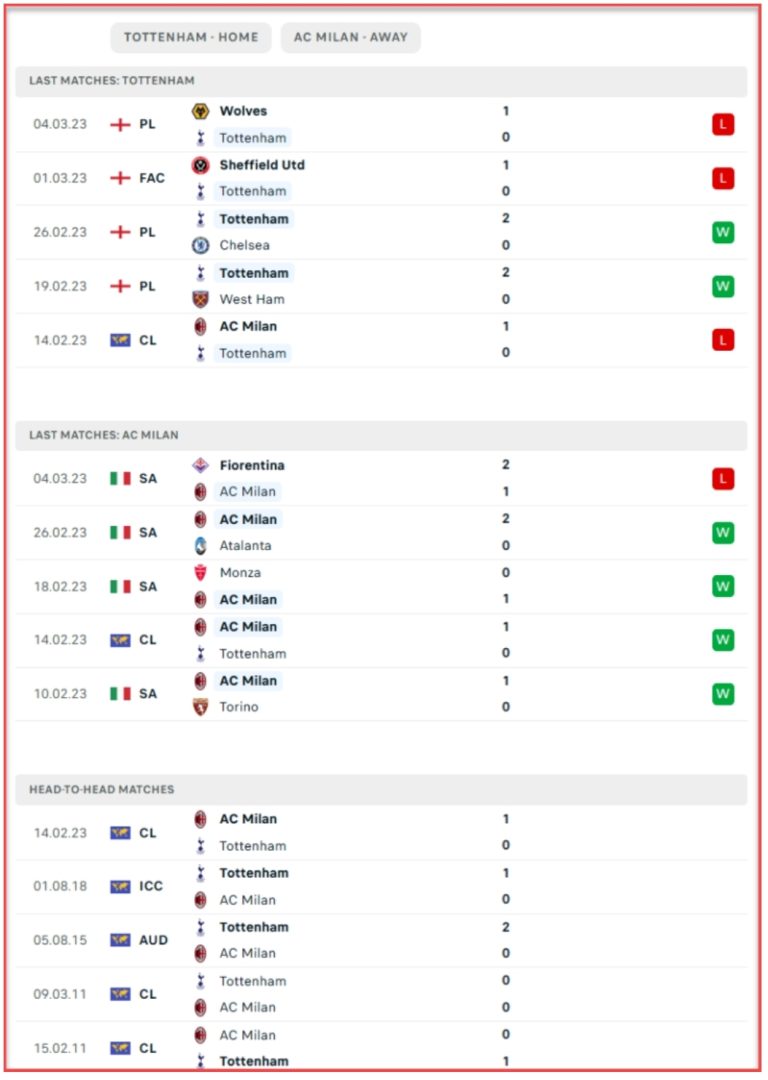
Task: Open the Wolves team link
Action: coord(243,111)
